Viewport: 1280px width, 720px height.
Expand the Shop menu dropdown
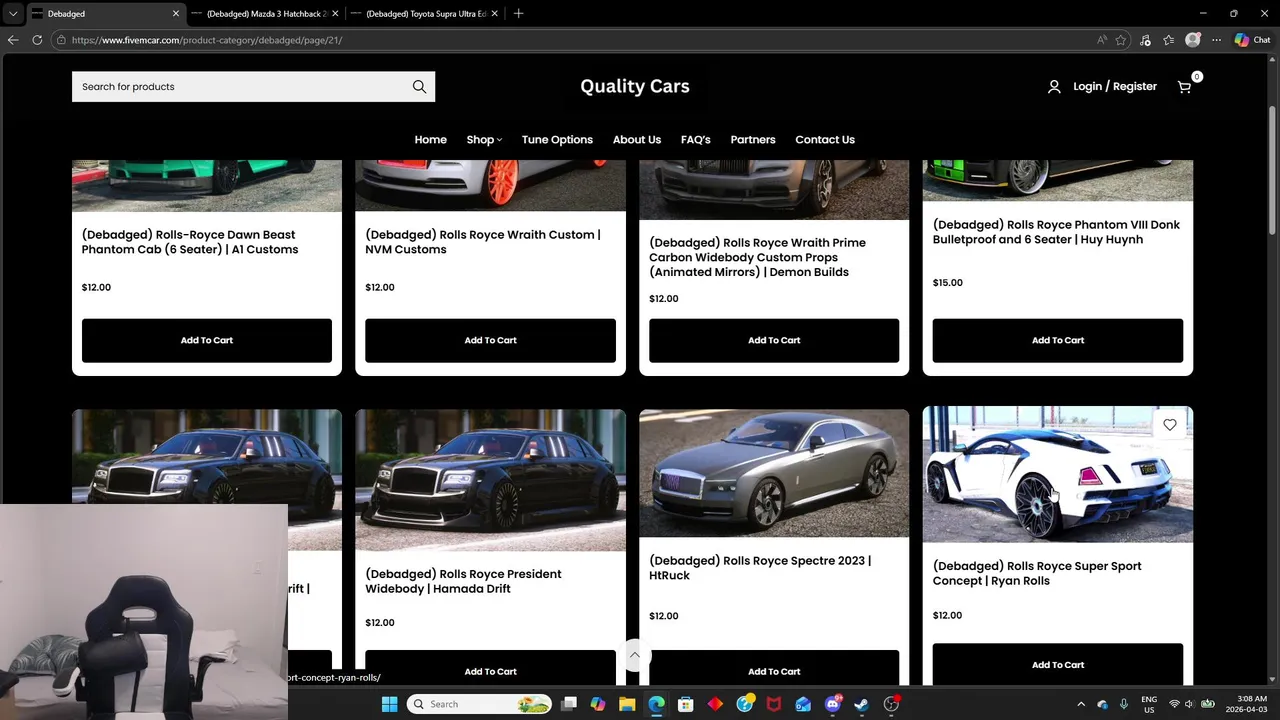point(484,140)
